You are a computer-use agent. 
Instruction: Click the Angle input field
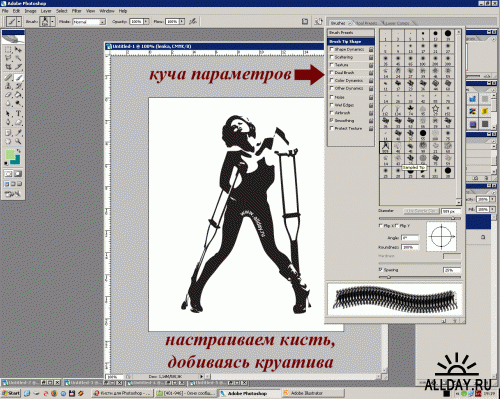pos(410,238)
